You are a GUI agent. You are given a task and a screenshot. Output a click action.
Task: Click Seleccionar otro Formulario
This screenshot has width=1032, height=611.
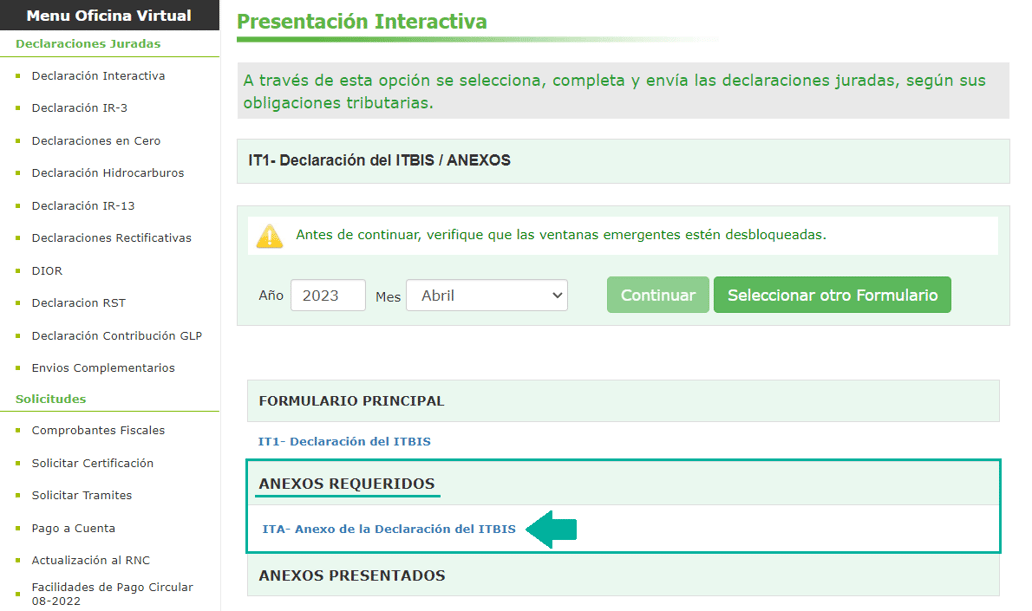832,294
